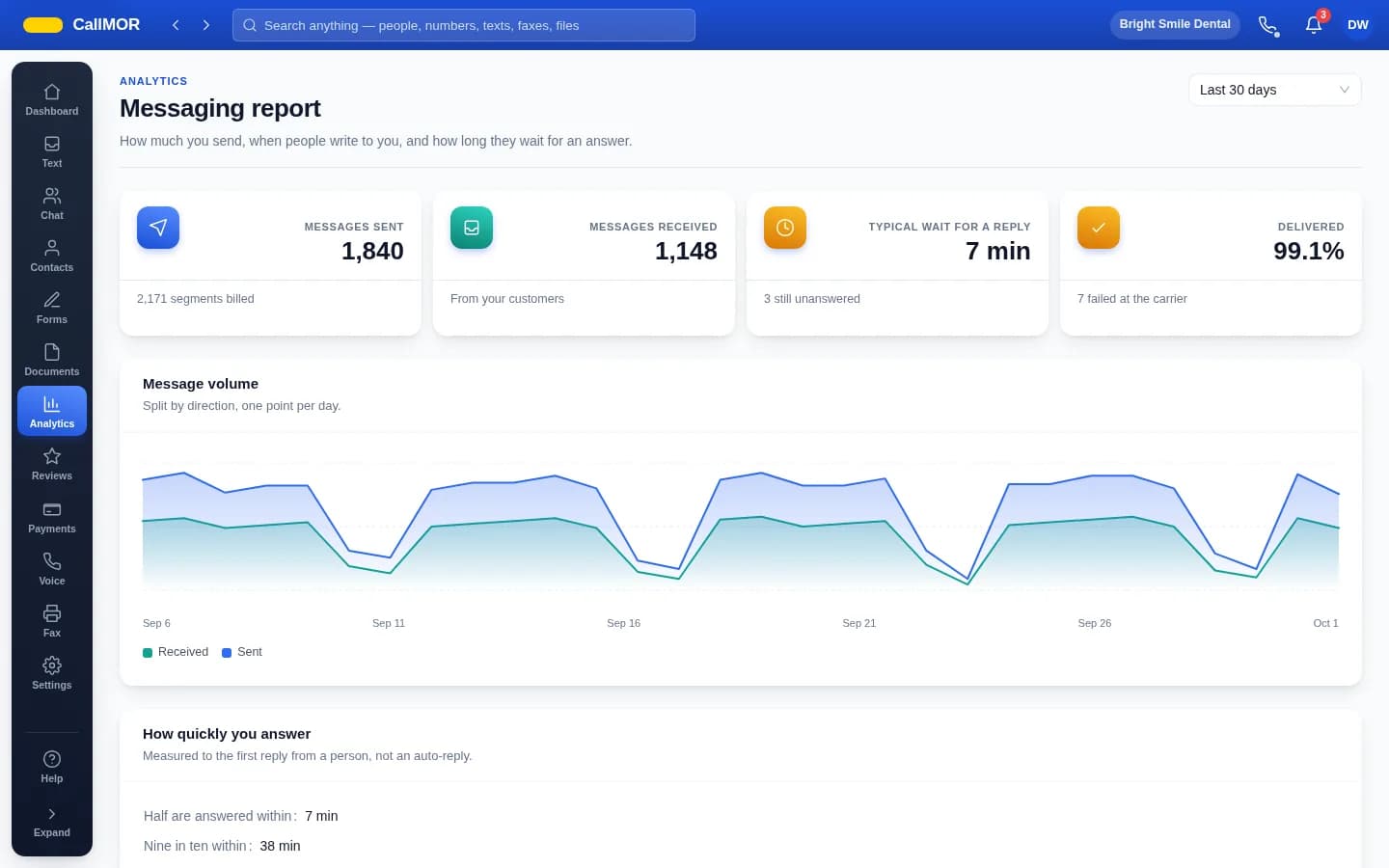
Task: Expand the sidebar navigation
Action: coord(52,822)
